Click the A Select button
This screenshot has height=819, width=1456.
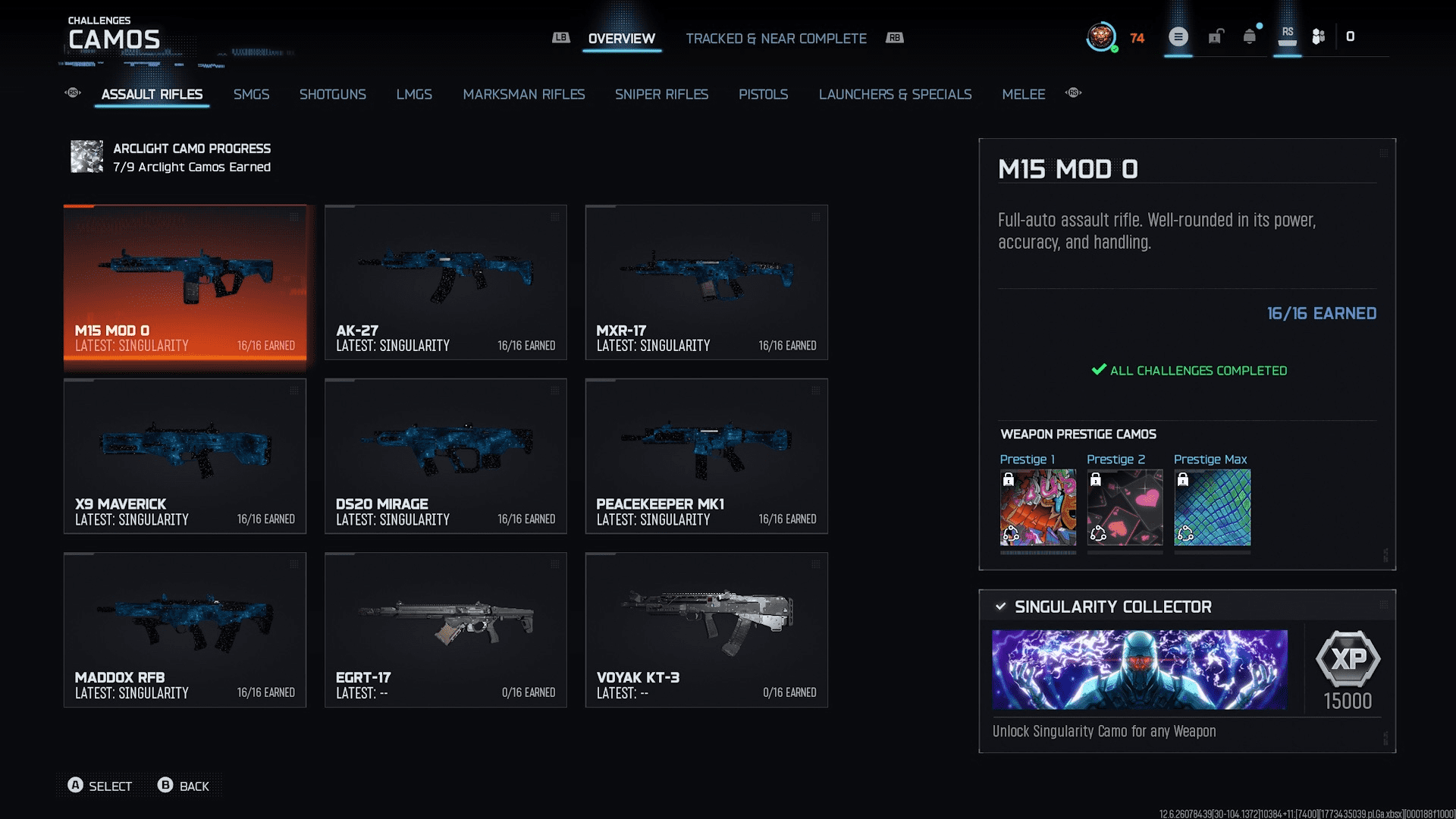coord(100,786)
